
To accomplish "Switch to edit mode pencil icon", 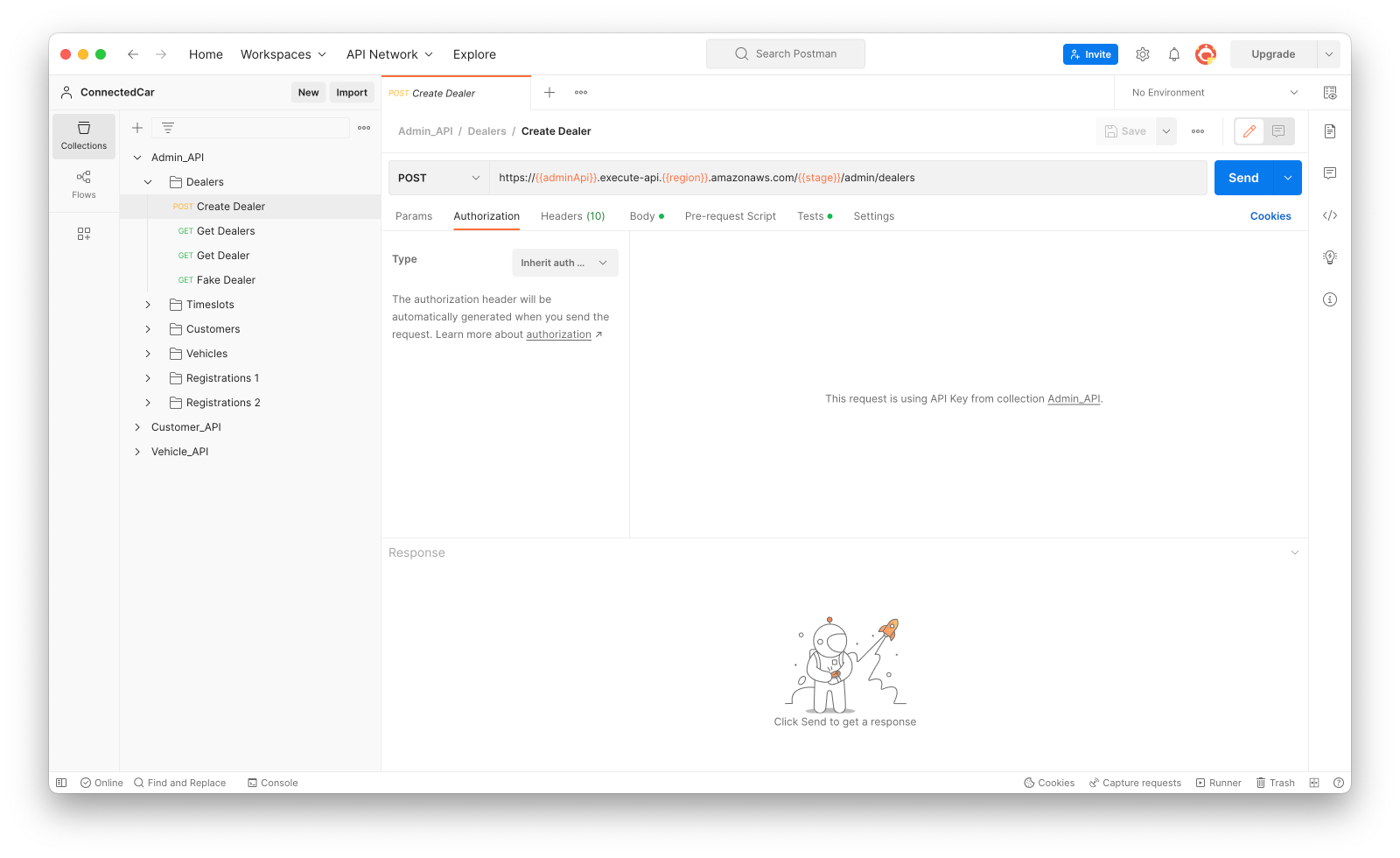I will 1249,131.
